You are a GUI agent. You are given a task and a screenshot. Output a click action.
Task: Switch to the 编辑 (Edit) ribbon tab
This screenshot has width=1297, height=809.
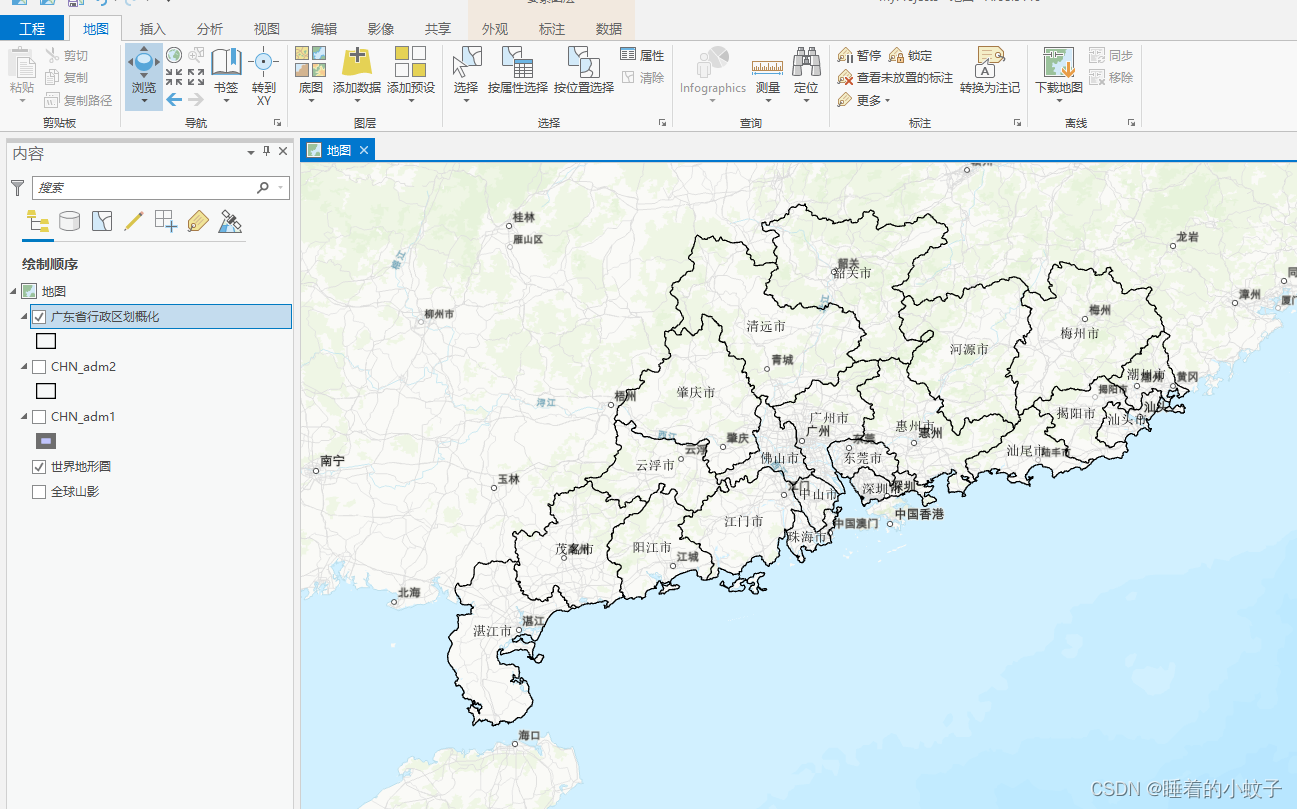[324, 29]
